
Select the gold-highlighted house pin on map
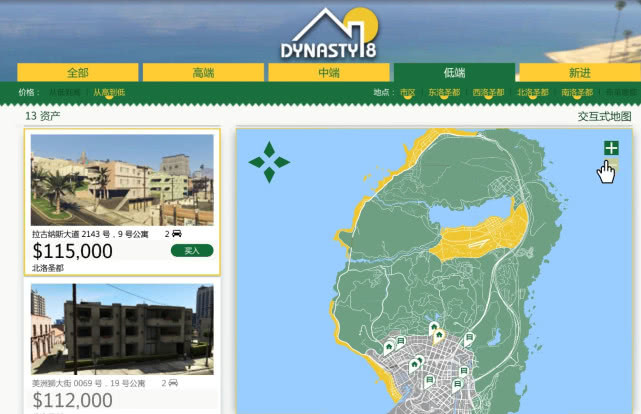(x=439, y=336)
